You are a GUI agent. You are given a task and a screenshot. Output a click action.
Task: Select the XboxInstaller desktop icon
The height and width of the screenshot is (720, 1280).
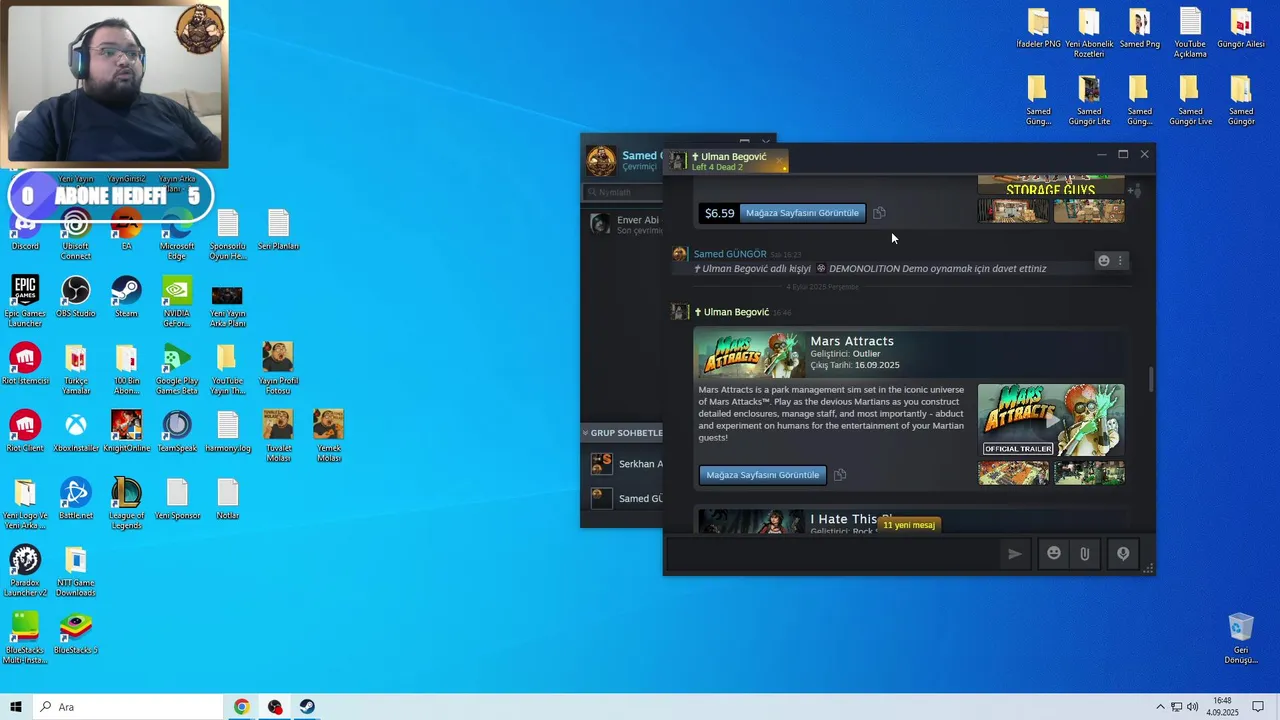(76, 432)
